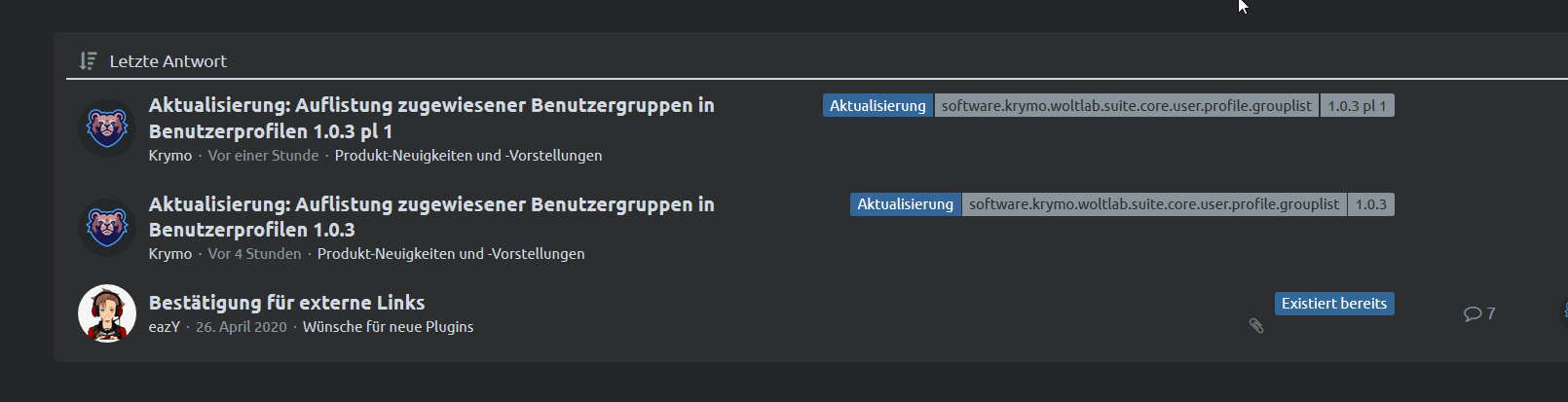Image resolution: width=1568 pixels, height=402 pixels.
Task: Select the 1.0.3 pl 1 version tag
Action: (1357, 106)
